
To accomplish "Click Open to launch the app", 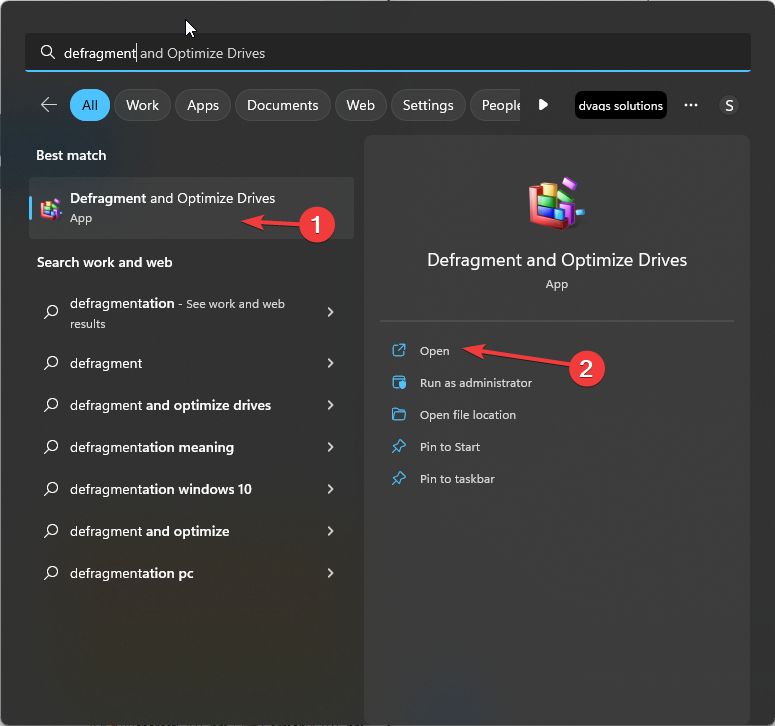I will click(x=434, y=351).
